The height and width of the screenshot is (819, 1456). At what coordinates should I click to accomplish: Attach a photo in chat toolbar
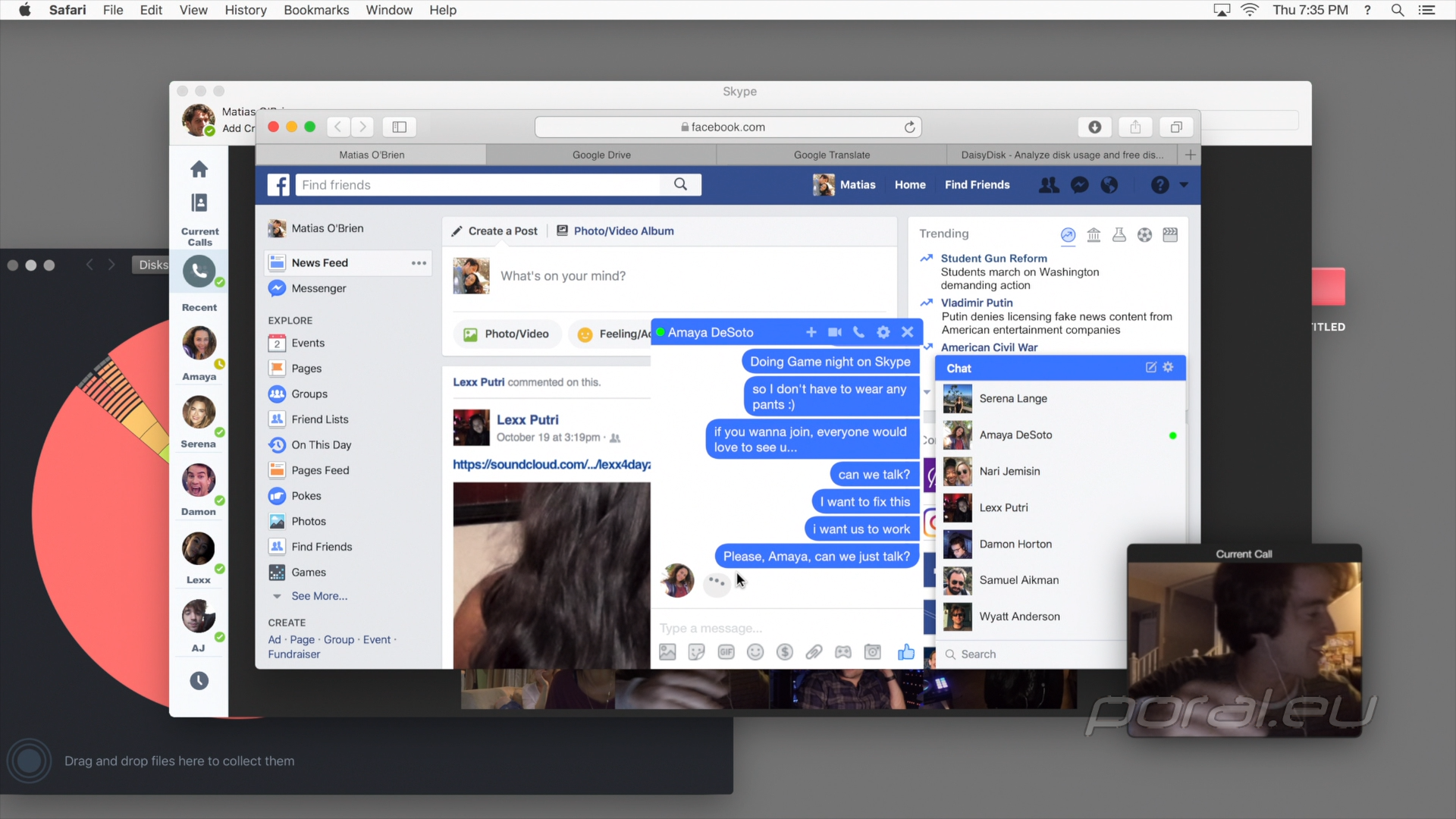(x=667, y=652)
